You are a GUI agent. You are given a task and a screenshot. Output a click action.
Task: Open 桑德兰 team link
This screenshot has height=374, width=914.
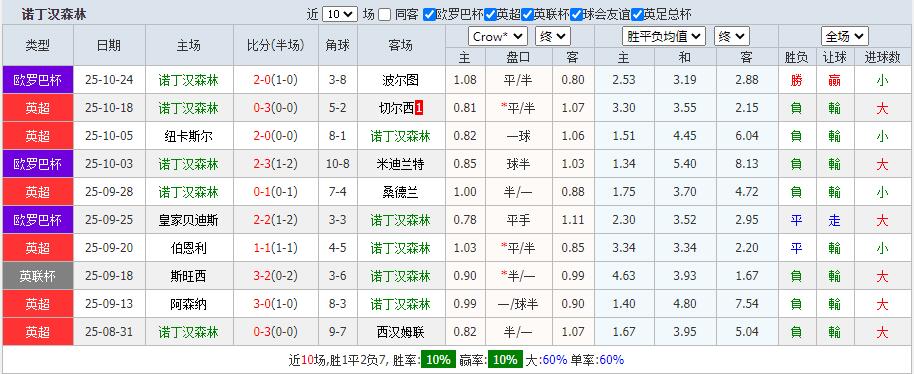(x=400, y=192)
